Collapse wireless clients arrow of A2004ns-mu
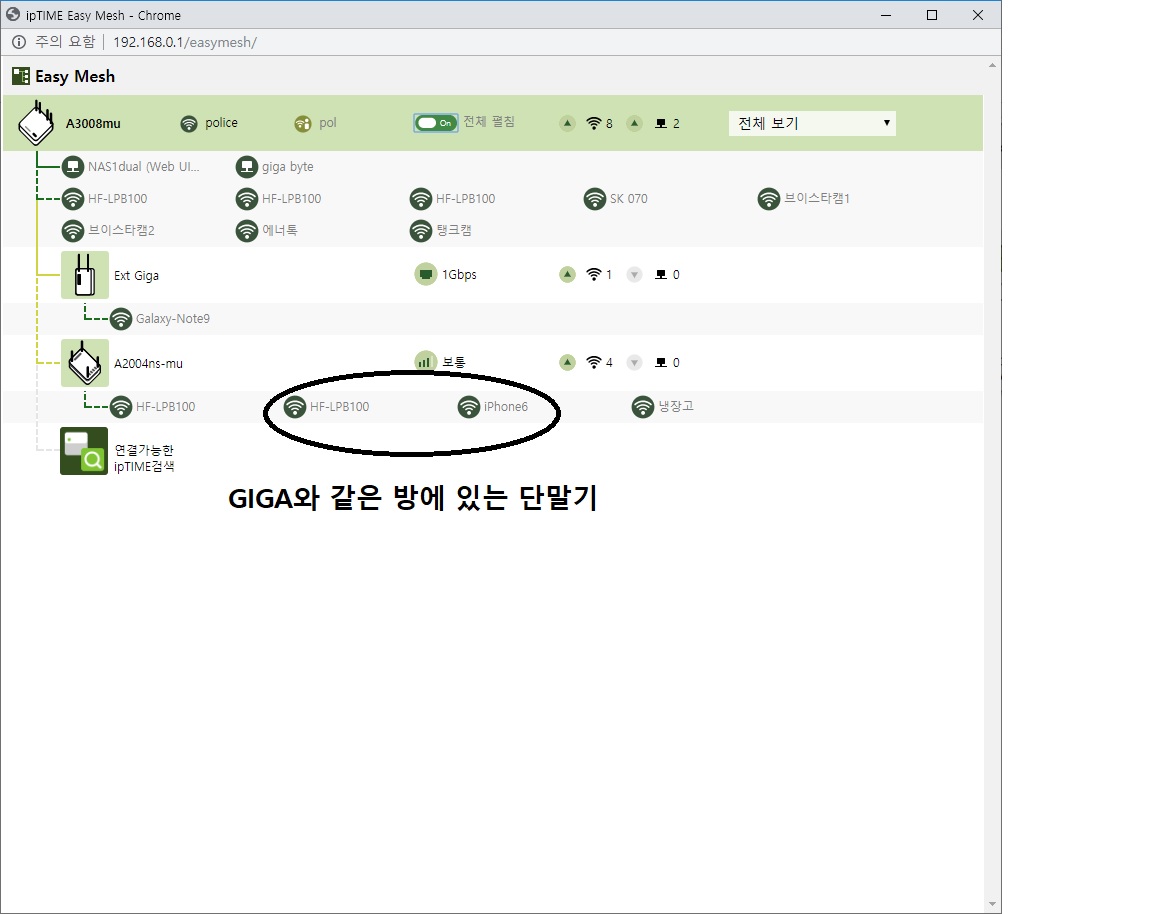 point(567,362)
